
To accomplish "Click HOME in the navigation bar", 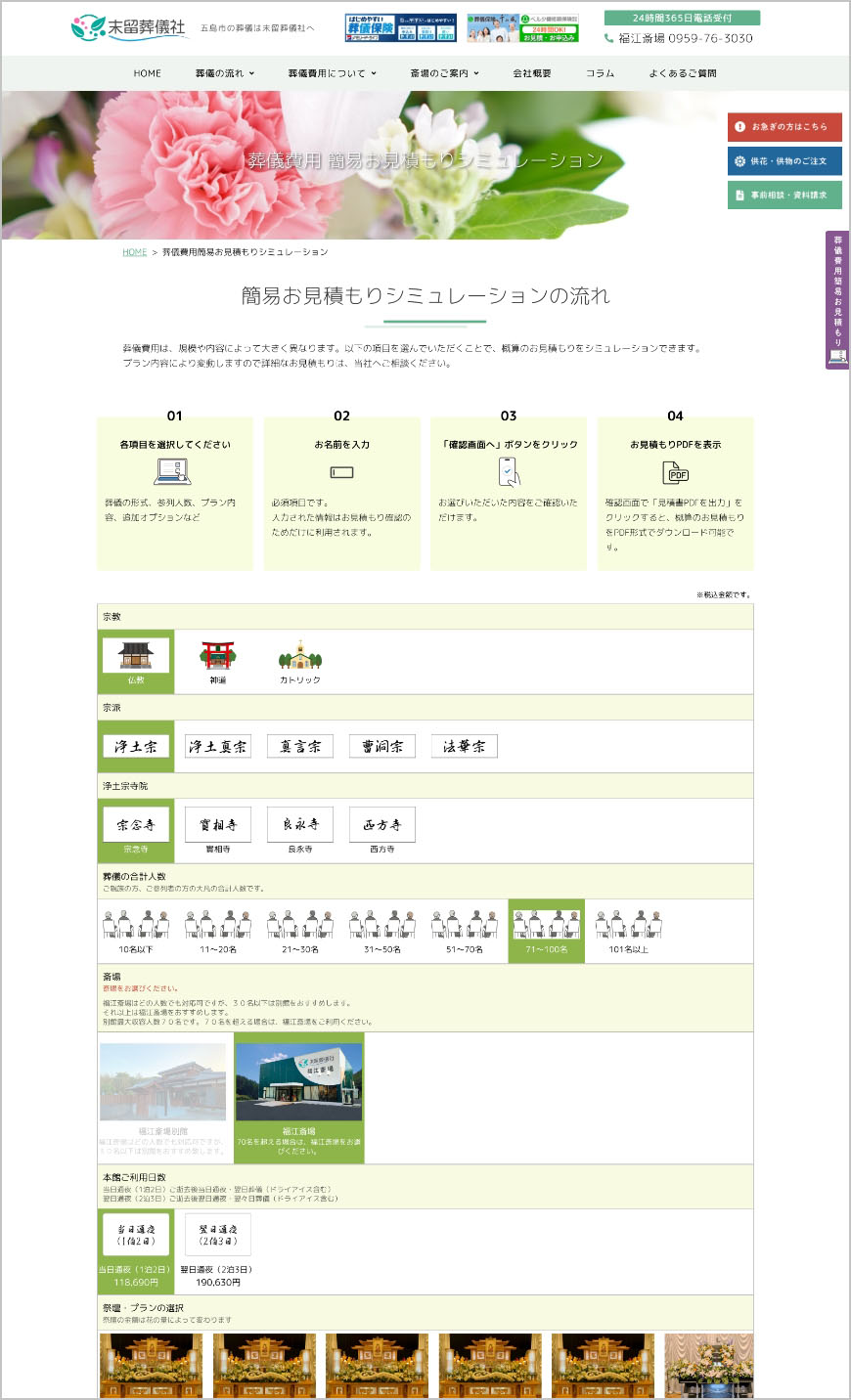I will (148, 72).
